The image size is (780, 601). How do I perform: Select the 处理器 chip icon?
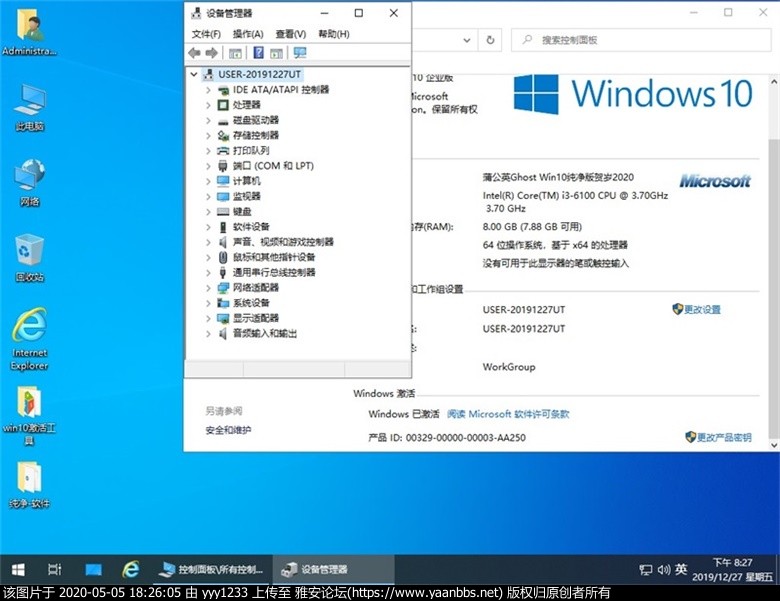pos(223,105)
